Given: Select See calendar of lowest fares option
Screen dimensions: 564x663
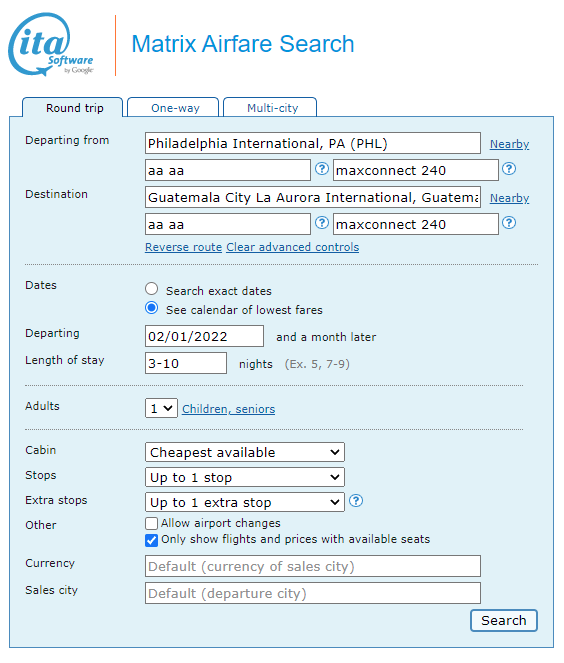Looking at the screenshot, I should click(151, 308).
